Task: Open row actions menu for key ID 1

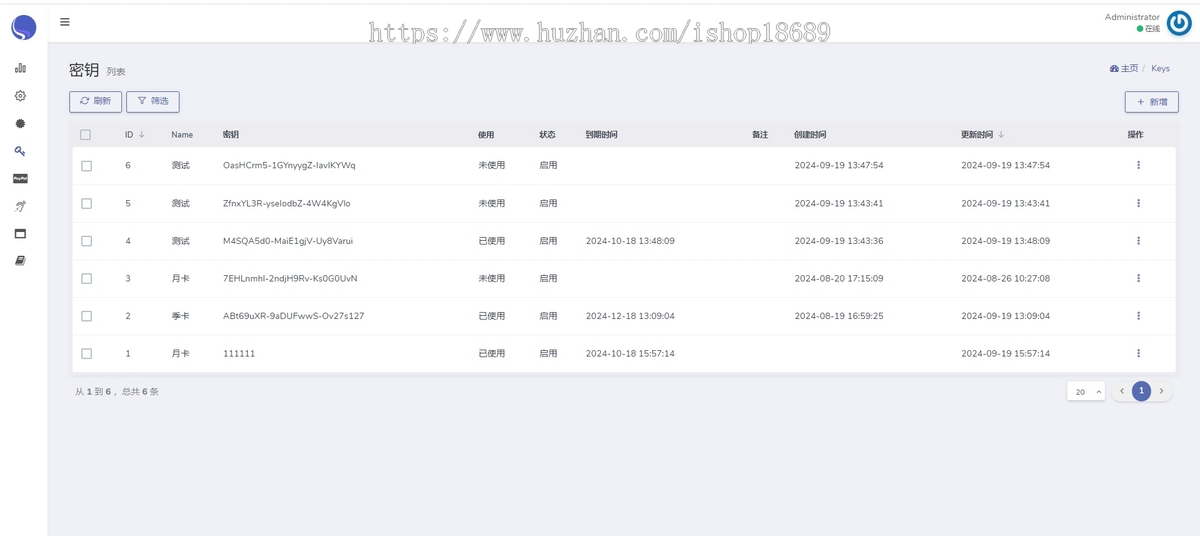Action: coord(1138,353)
